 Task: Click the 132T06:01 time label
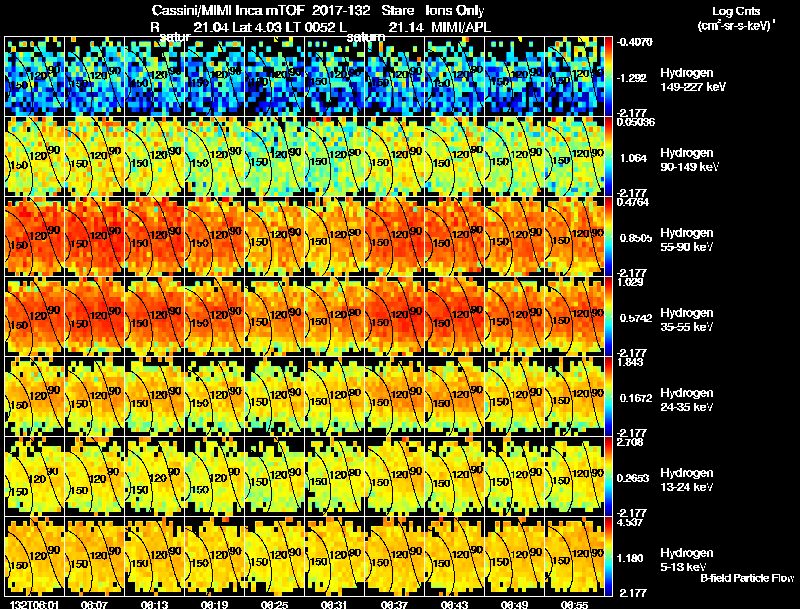click(34, 604)
